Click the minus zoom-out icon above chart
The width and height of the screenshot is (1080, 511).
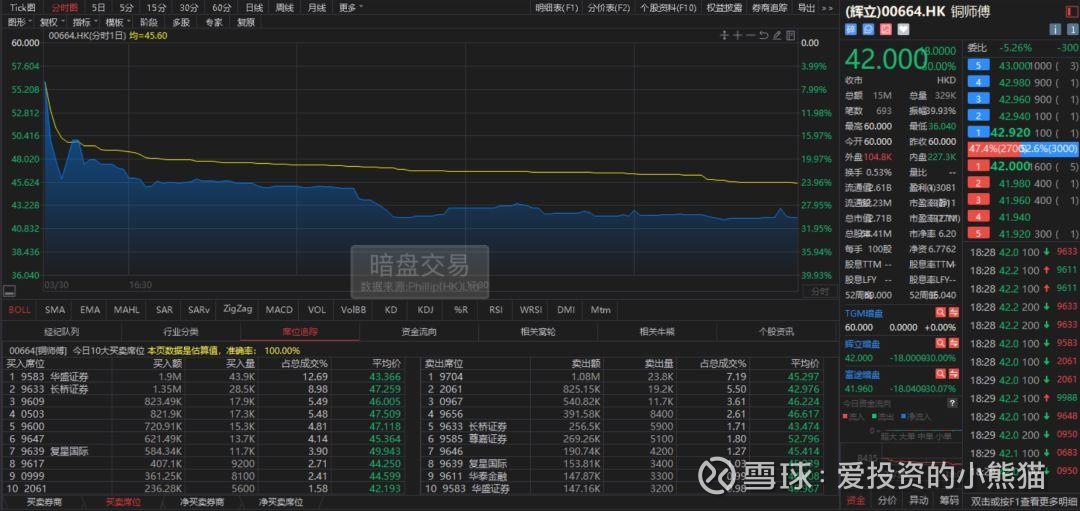point(750,35)
